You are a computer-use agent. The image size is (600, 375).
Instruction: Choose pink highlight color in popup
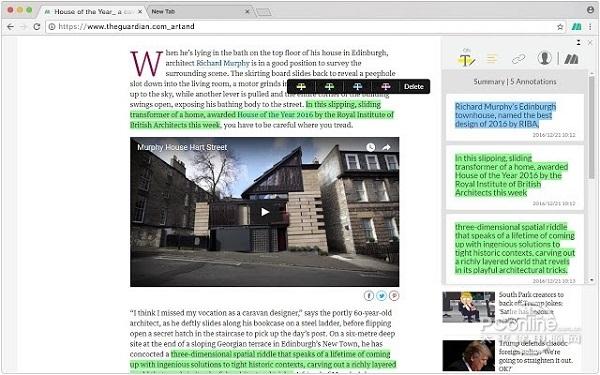[385, 87]
